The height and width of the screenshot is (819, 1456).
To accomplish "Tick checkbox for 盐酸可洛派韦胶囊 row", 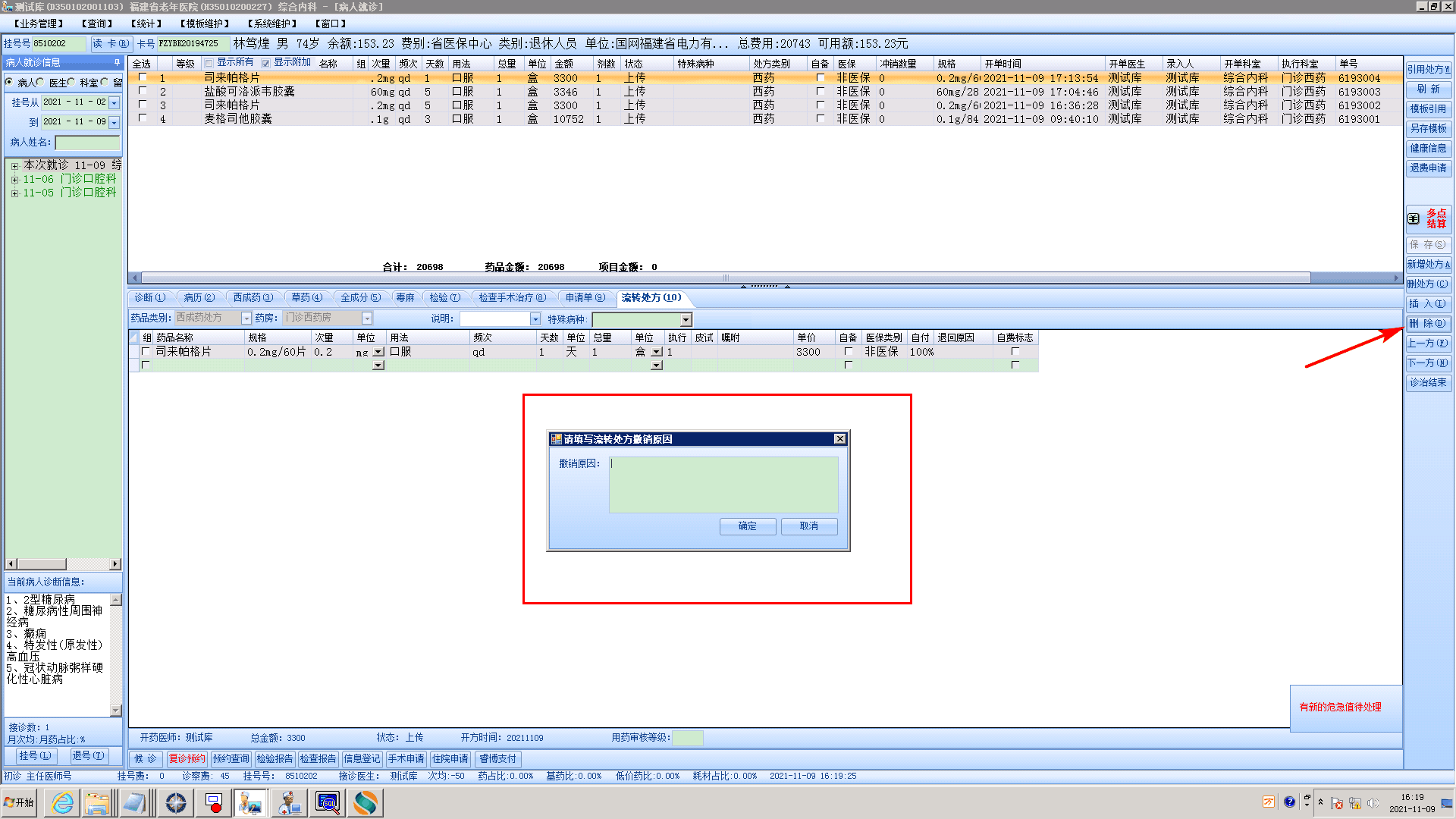I will click(x=143, y=91).
